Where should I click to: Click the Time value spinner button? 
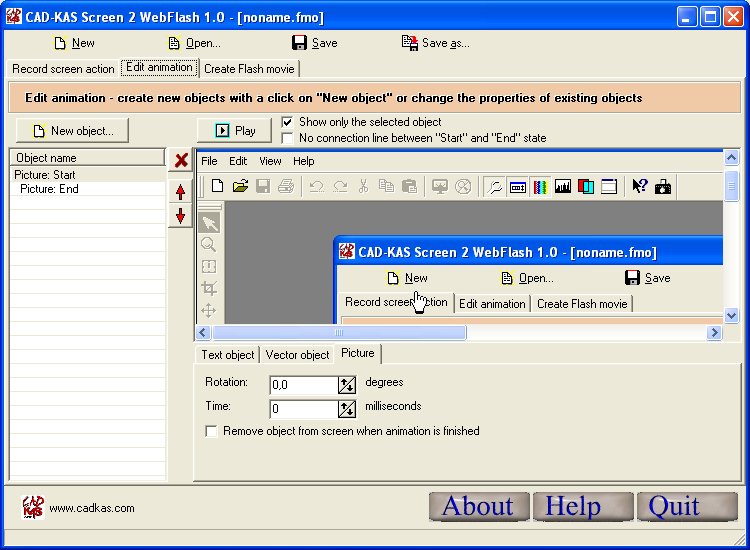tap(347, 408)
